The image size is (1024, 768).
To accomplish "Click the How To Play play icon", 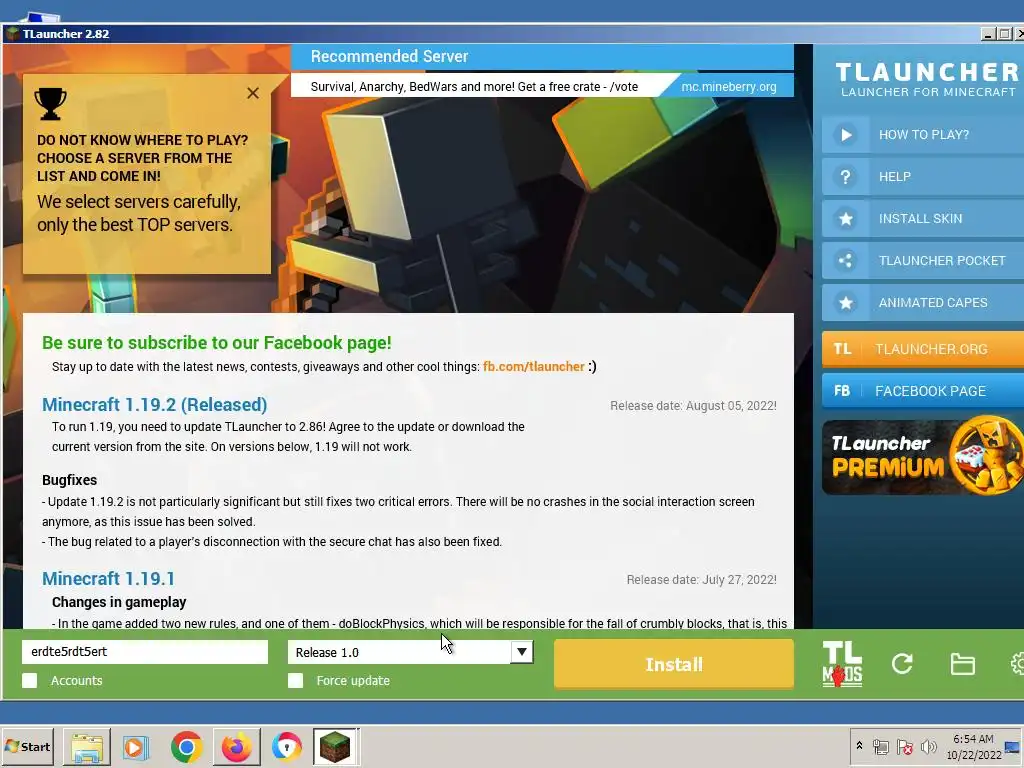I will pyautogui.click(x=846, y=135).
